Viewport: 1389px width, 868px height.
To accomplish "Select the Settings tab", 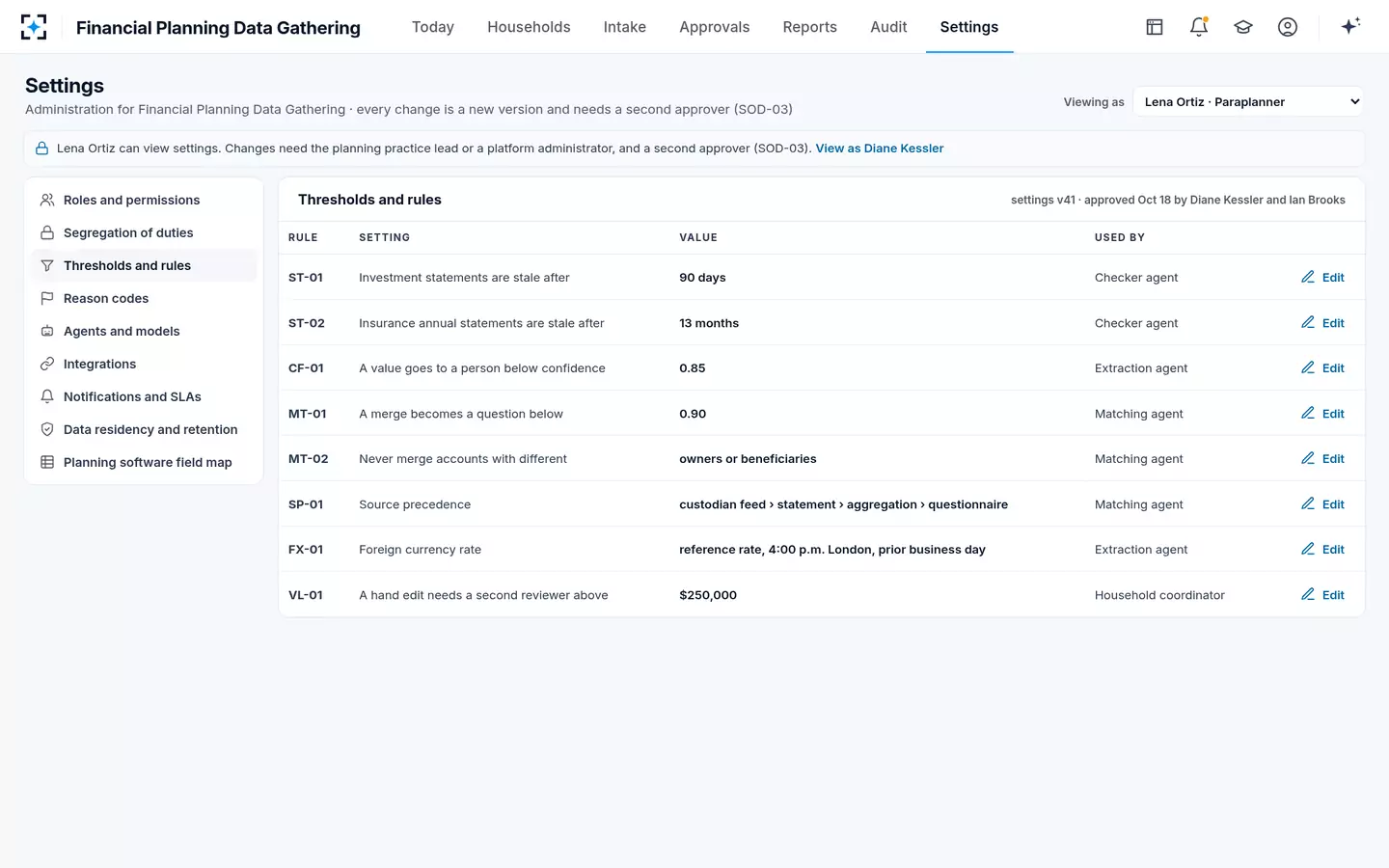I will [x=969, y=27].
